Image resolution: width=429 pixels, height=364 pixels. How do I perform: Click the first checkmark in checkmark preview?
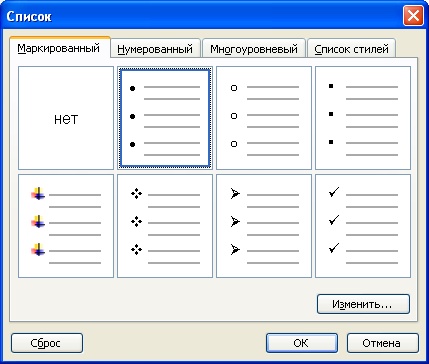tap(334, 192)
